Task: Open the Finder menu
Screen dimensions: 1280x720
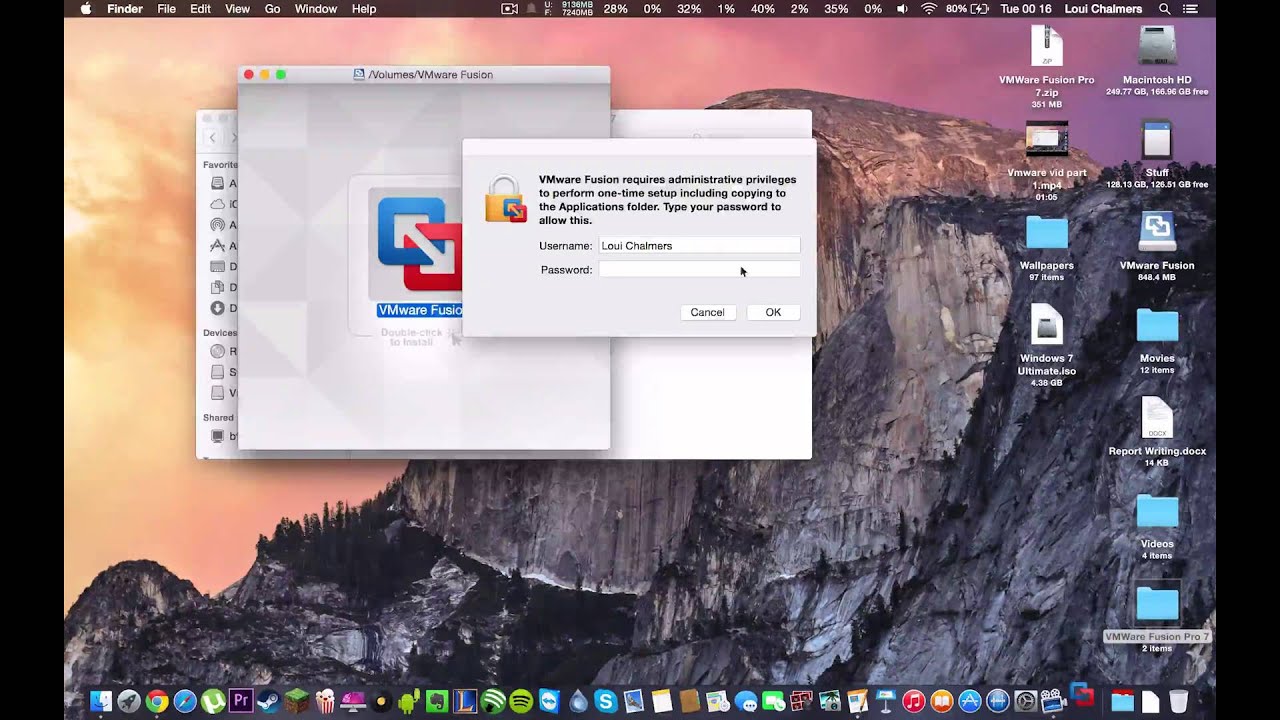Action: pos(125,9)
